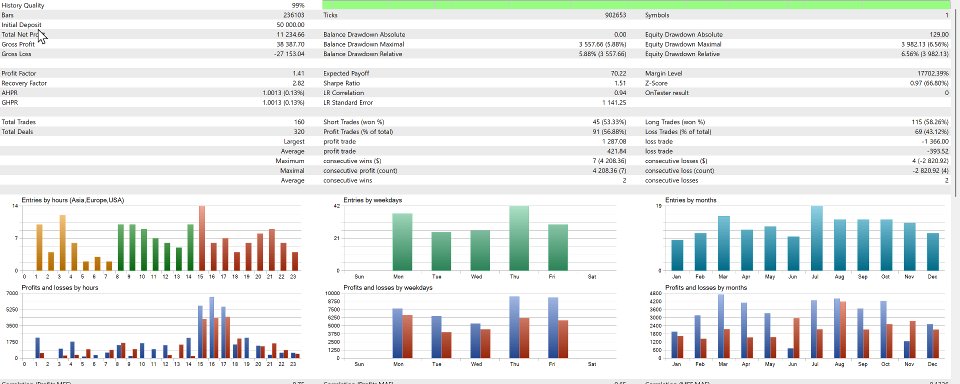Select the Z-Score value 0.97 (66.80%)

[929, 83]
